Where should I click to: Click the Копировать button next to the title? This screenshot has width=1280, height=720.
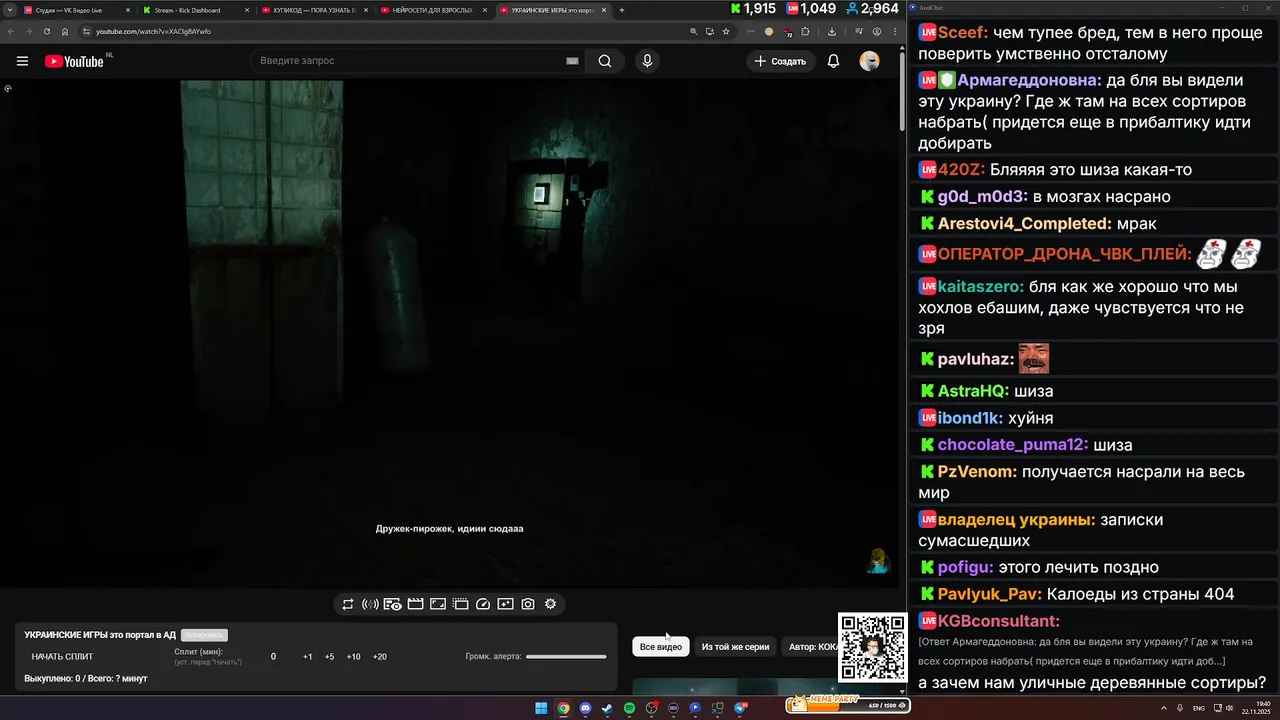tap(204, 635)
